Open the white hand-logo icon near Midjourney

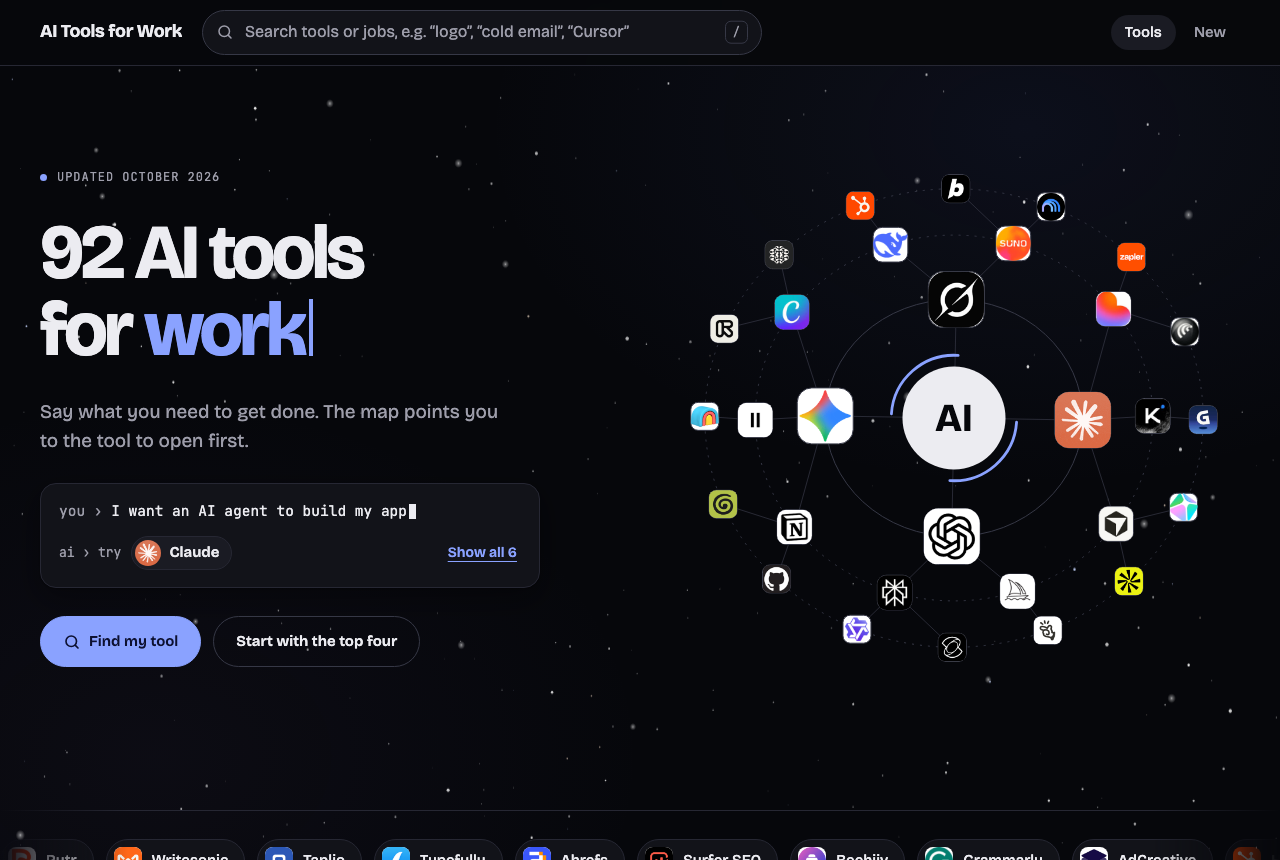click(1048, 630)
